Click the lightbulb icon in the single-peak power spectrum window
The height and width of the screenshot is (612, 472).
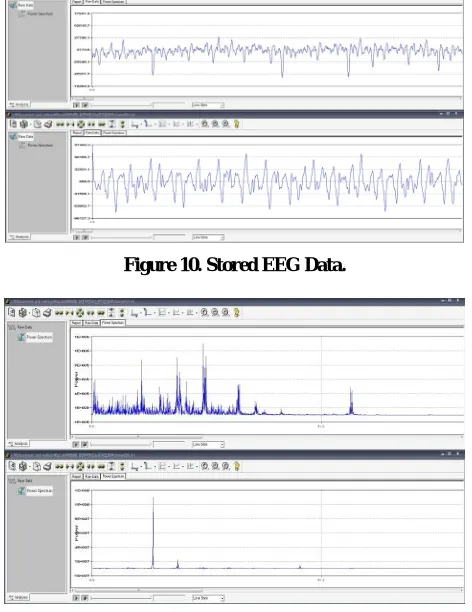pyautogui.click(x=236, y=466)
